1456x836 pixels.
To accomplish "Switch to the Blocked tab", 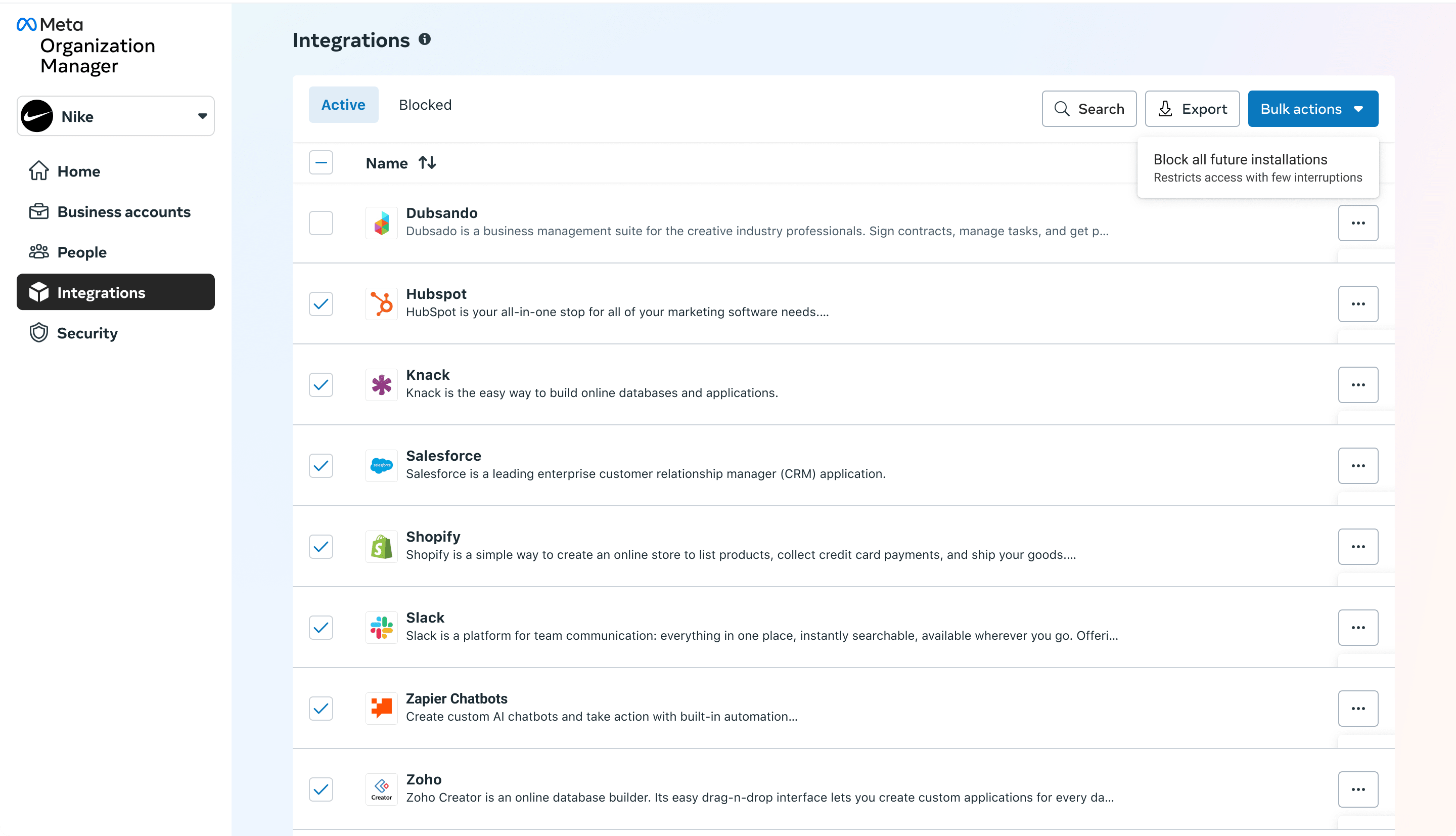I will pos(425,105).
